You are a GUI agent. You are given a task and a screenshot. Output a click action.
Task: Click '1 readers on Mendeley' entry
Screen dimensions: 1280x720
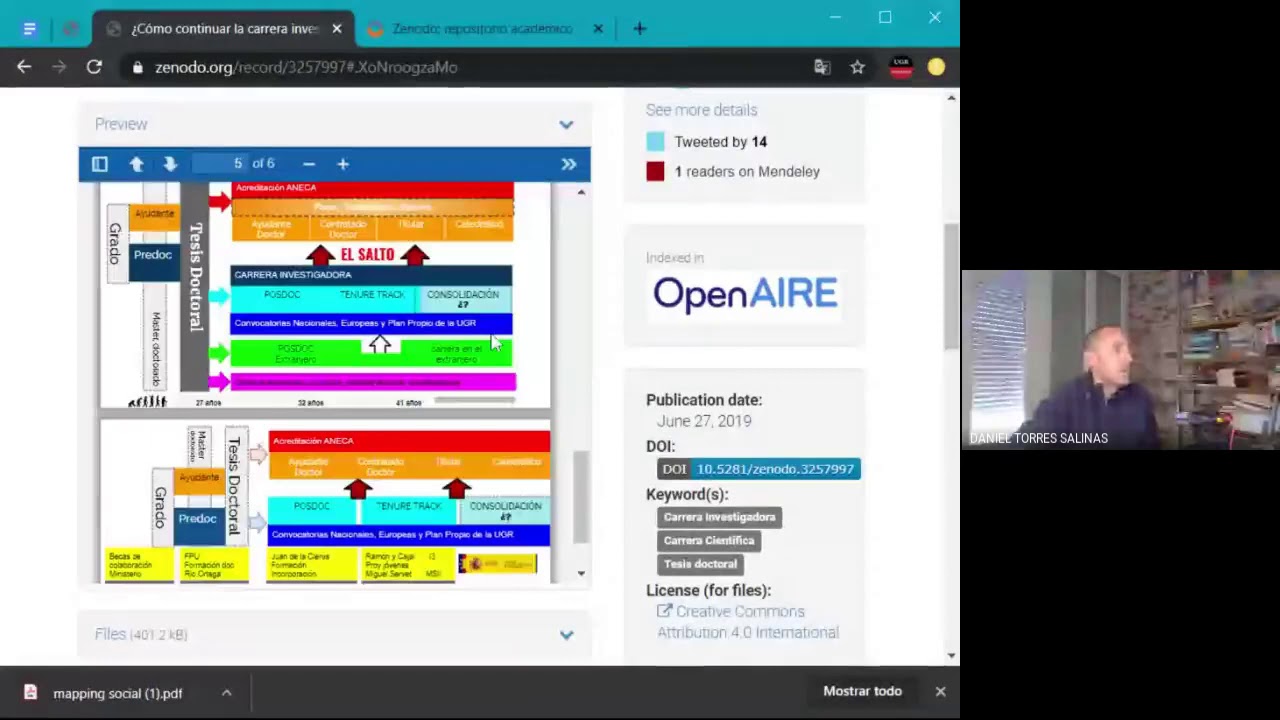[747, 172]
